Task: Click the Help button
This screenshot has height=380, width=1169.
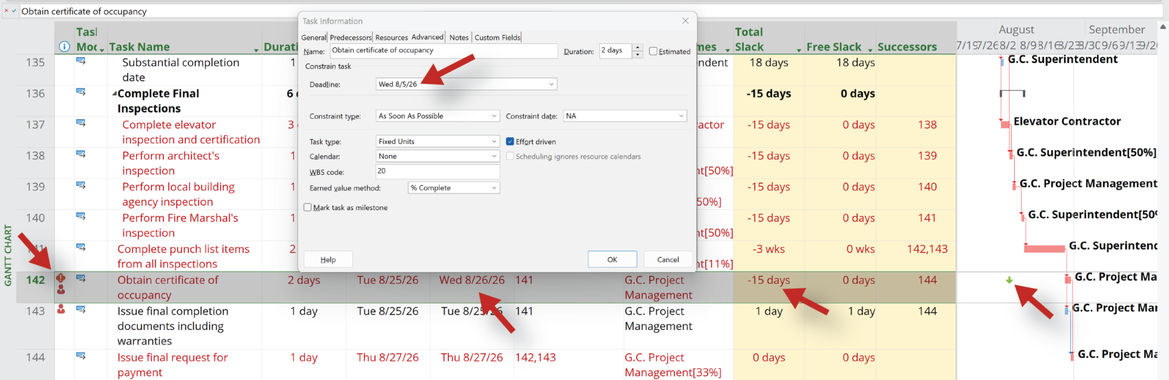Action: (x=328, y=259)
